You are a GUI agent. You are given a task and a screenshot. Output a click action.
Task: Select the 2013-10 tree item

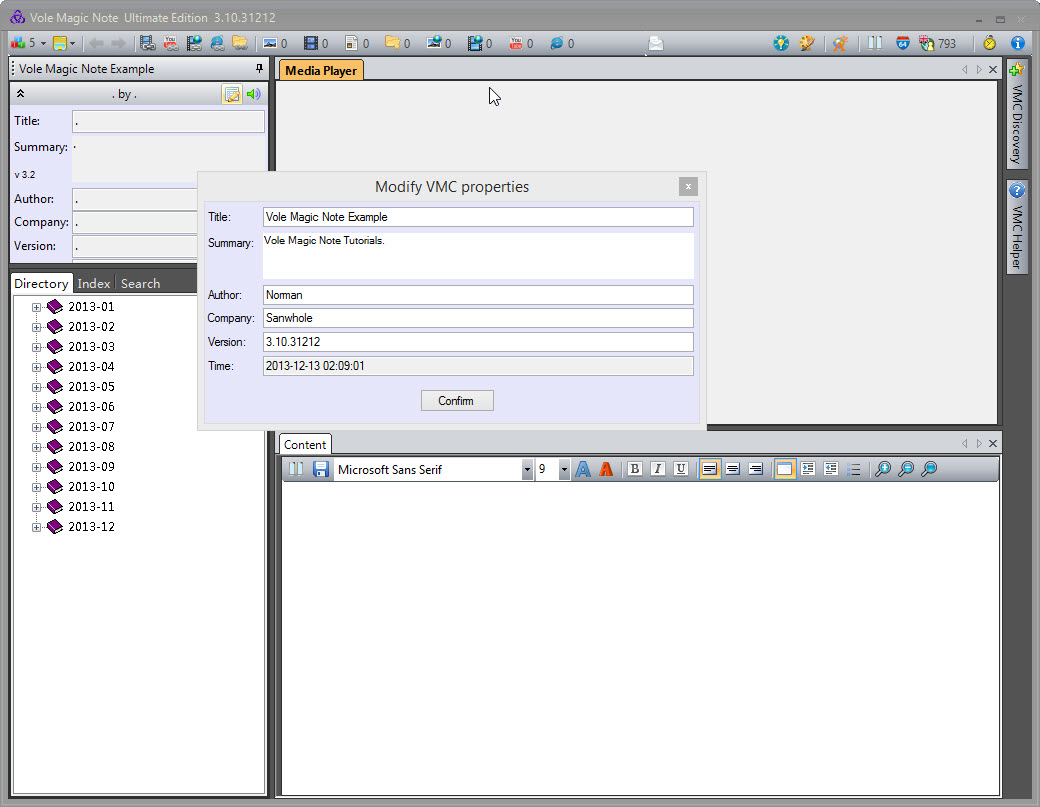[x=92, y=487]
